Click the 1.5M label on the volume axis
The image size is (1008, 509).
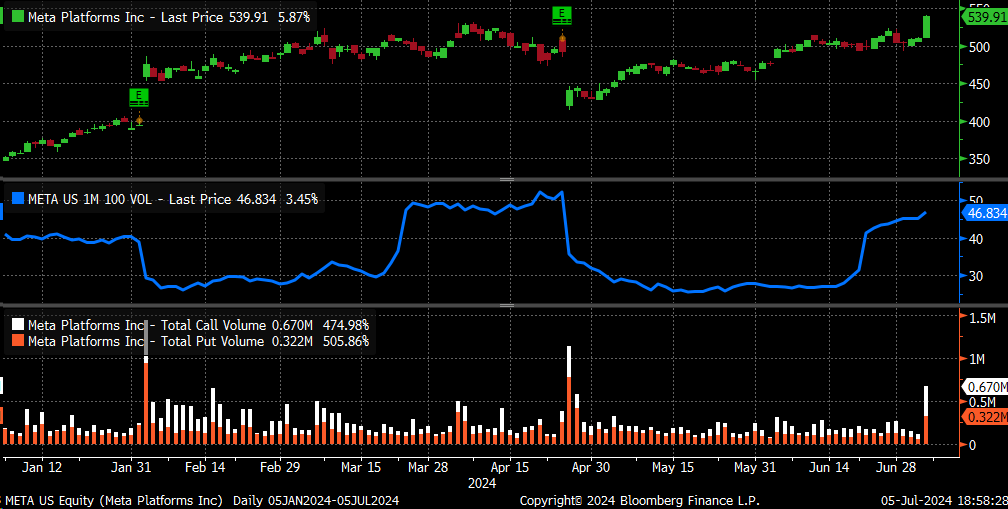point(984,319)
